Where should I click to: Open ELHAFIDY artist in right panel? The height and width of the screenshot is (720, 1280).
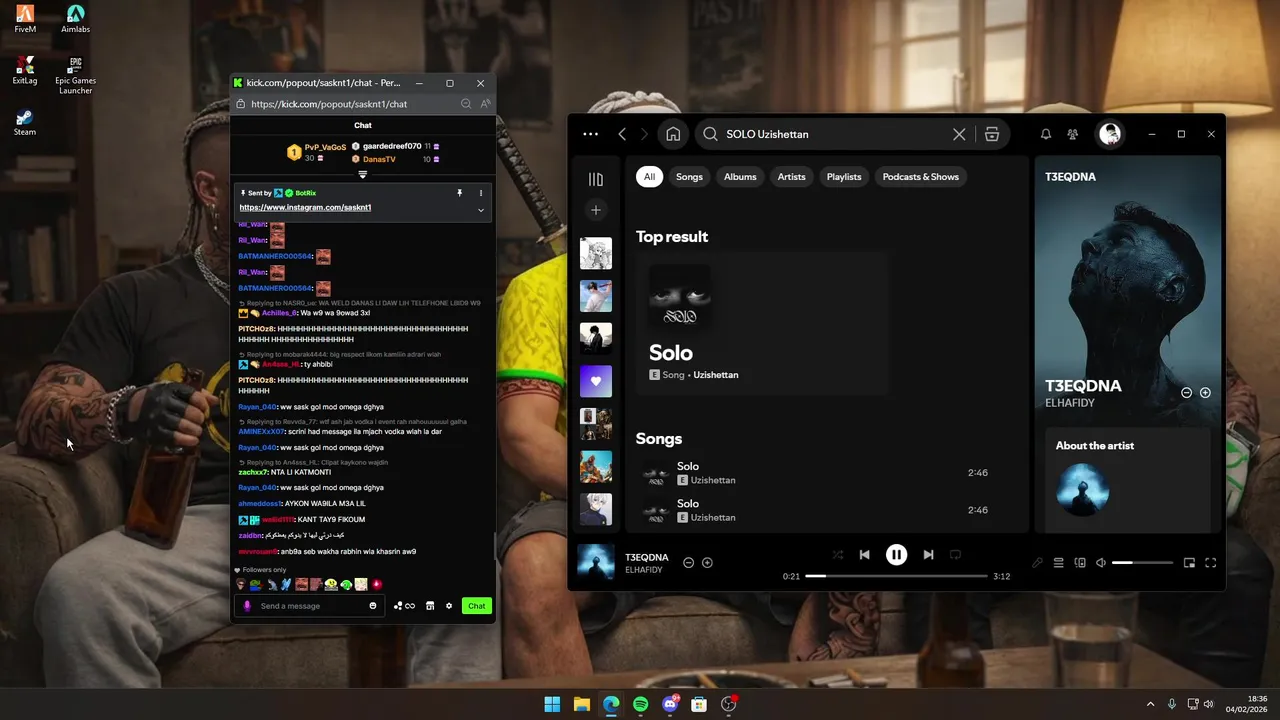coord(1070,403)
